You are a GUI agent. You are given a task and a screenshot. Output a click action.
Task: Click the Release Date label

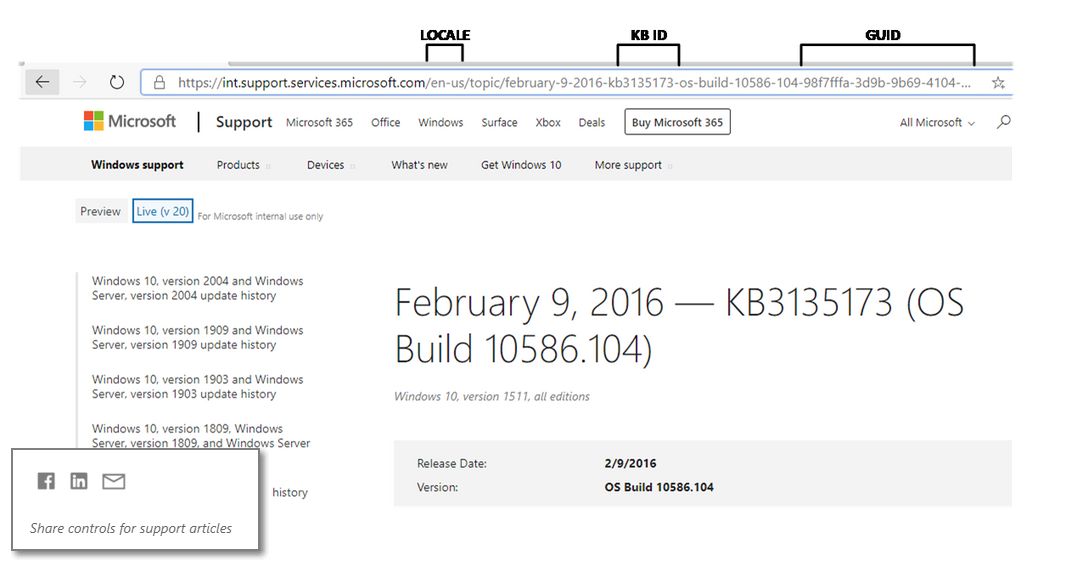click(x=452, y=463)
